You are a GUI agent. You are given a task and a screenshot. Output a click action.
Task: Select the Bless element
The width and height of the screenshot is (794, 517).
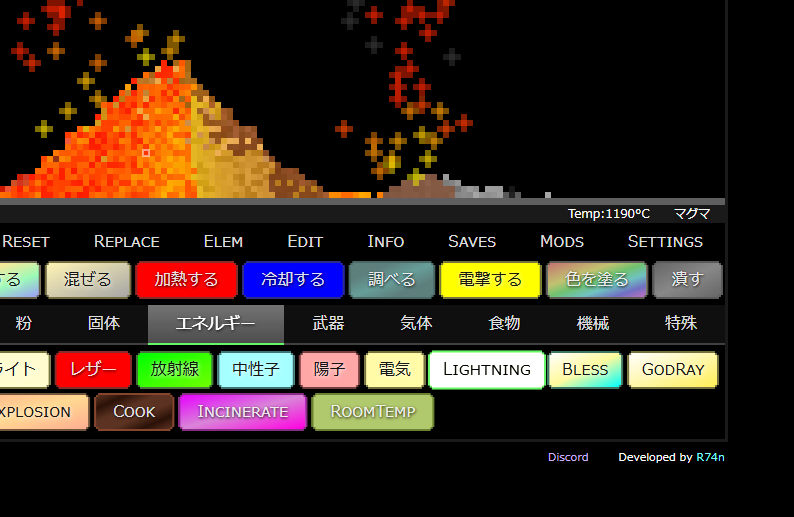[x=585, y=369]
